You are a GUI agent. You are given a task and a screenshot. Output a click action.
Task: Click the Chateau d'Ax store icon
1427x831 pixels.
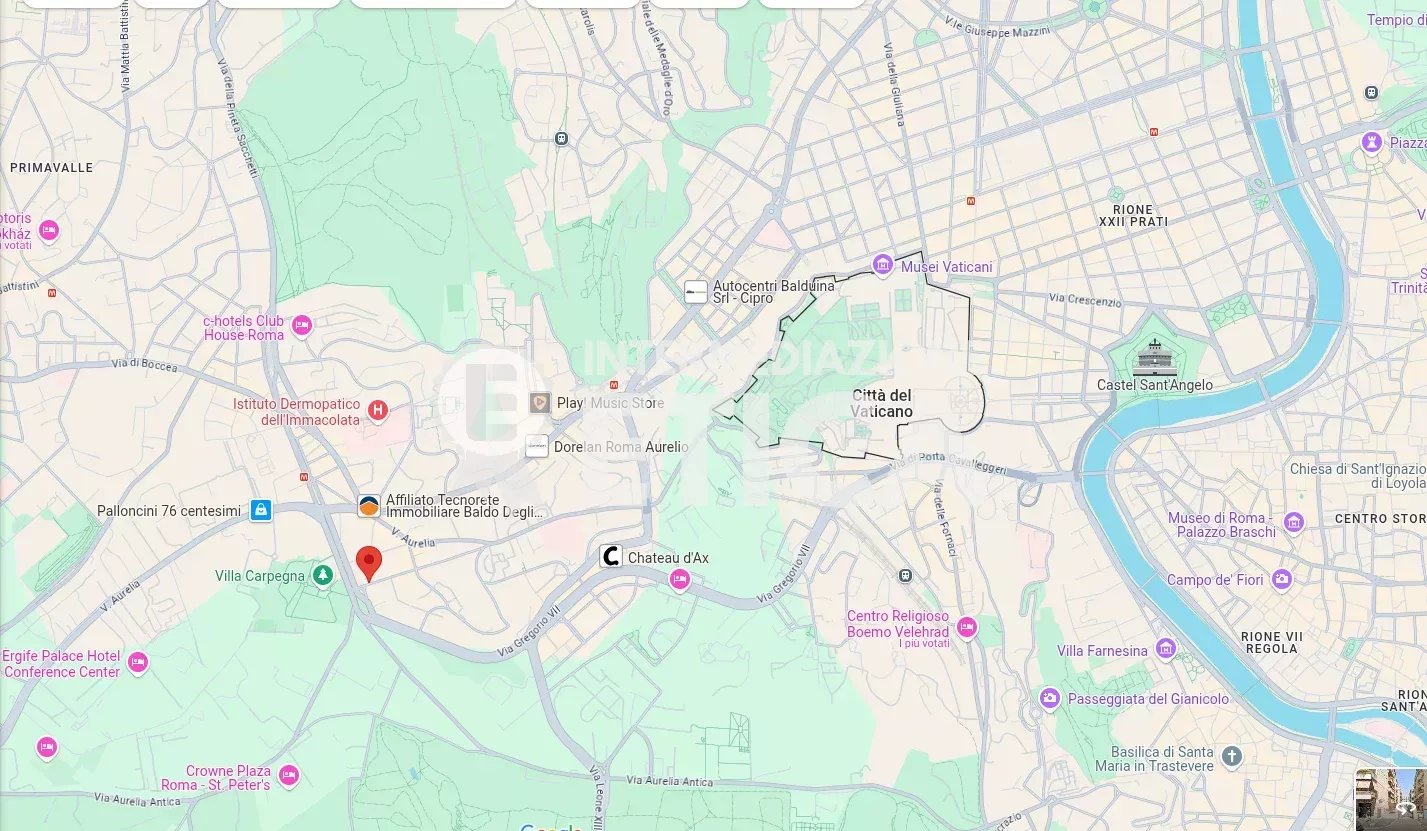pos(610,556)
